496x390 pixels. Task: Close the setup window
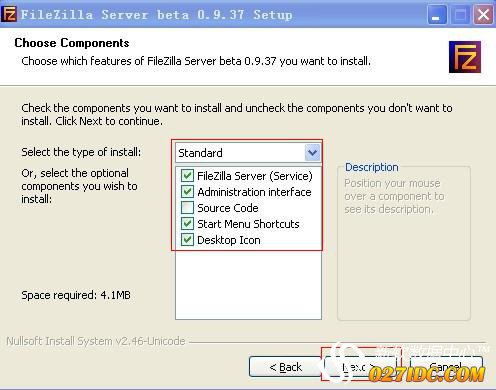click(x=483, y=15)
